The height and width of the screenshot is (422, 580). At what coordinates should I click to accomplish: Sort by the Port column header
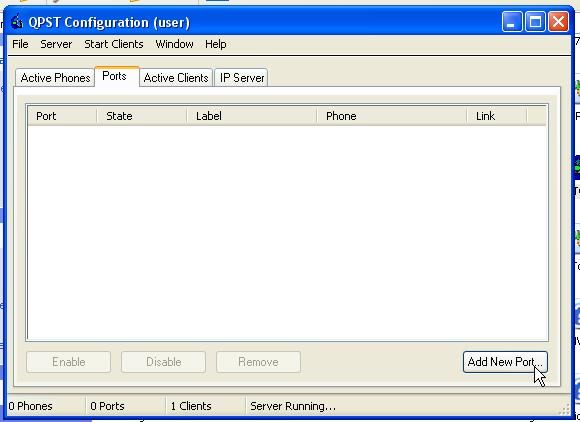click(x=62, y=116)
